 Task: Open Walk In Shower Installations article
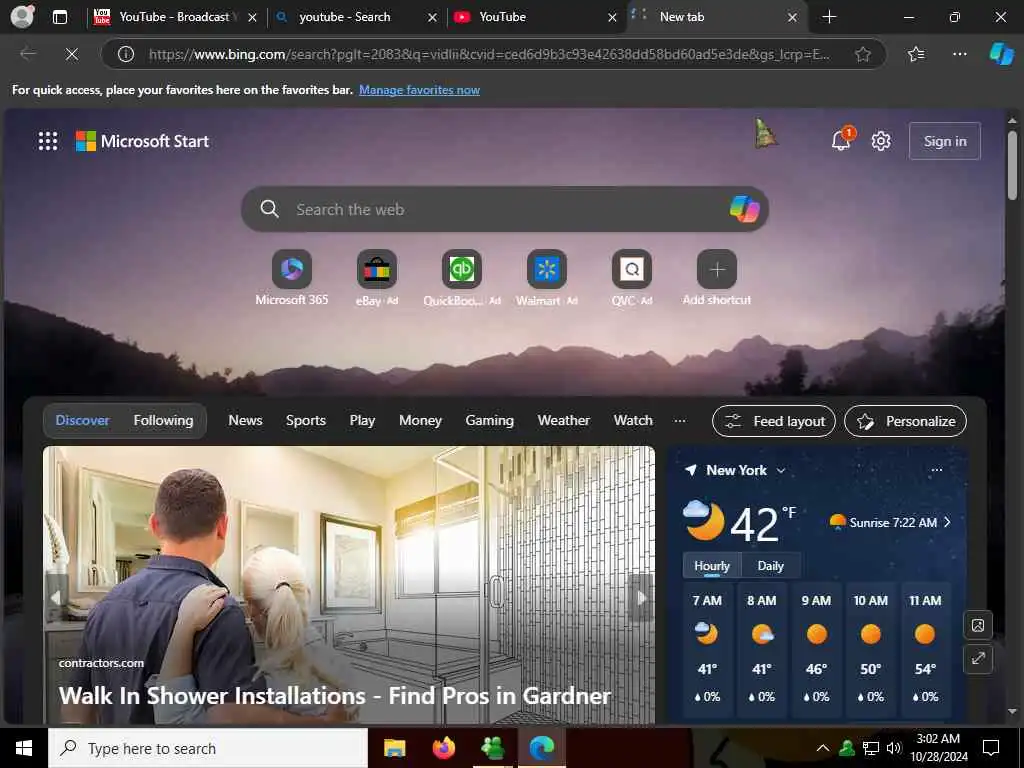tap(335, 696)
